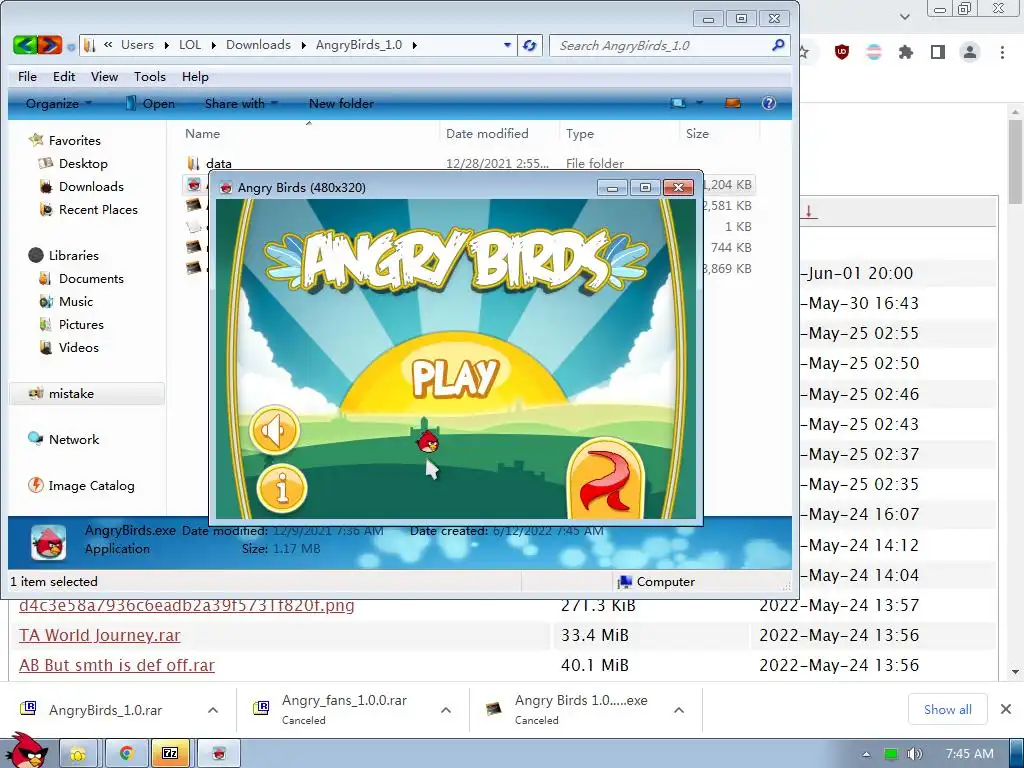Image resolution: width=1024 pixels, height=768 pixels.
Task: Open the address bar history dropdown
Action: tap(507, 45)
